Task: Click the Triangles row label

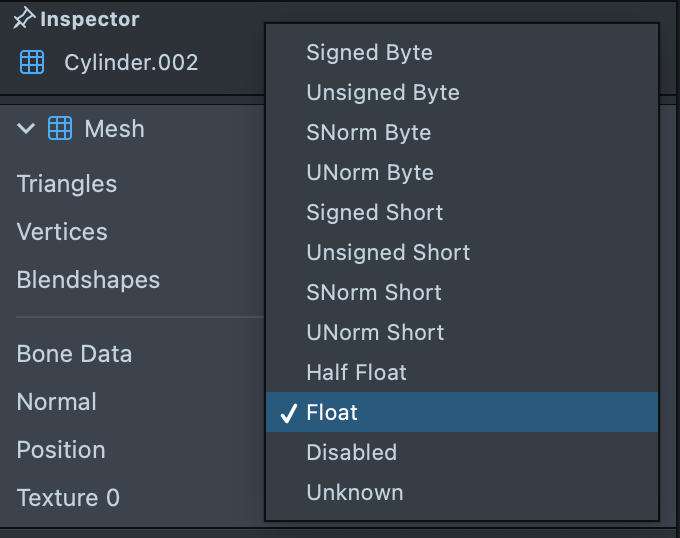Action: click(67, 184)
